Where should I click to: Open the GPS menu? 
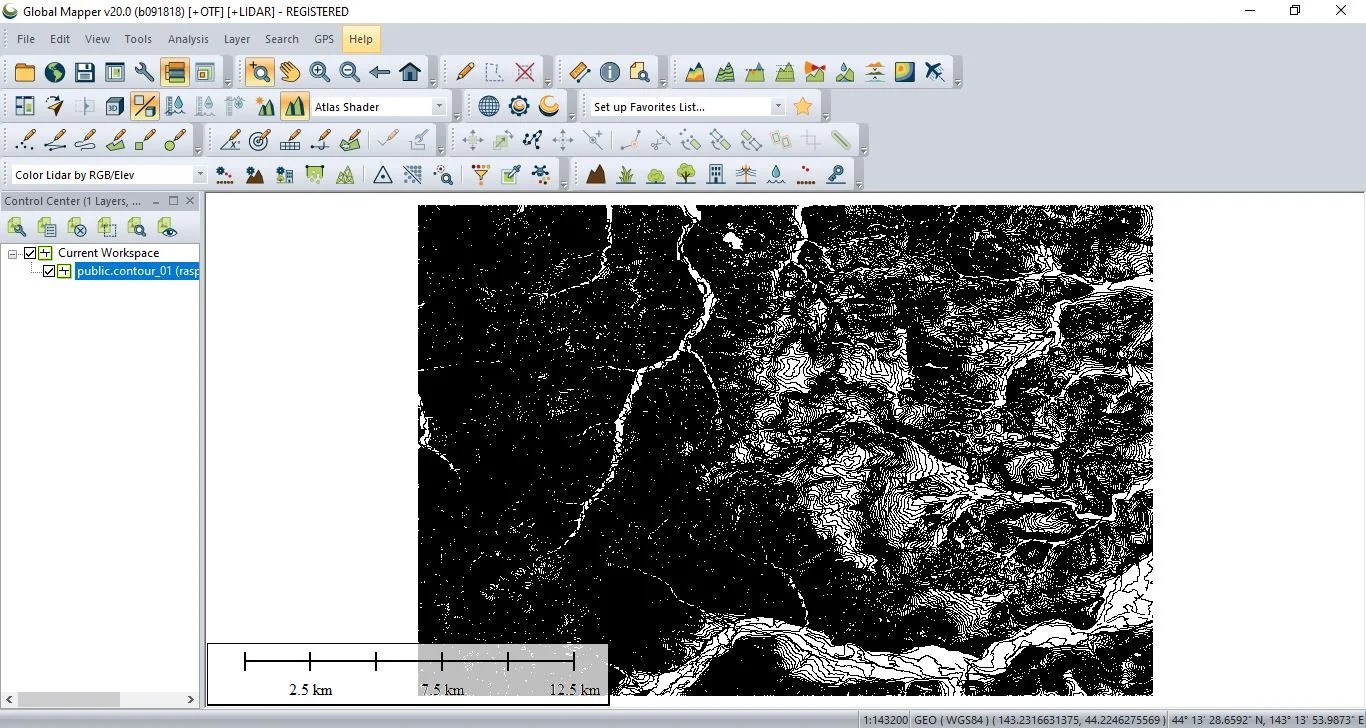pos(323,39)
